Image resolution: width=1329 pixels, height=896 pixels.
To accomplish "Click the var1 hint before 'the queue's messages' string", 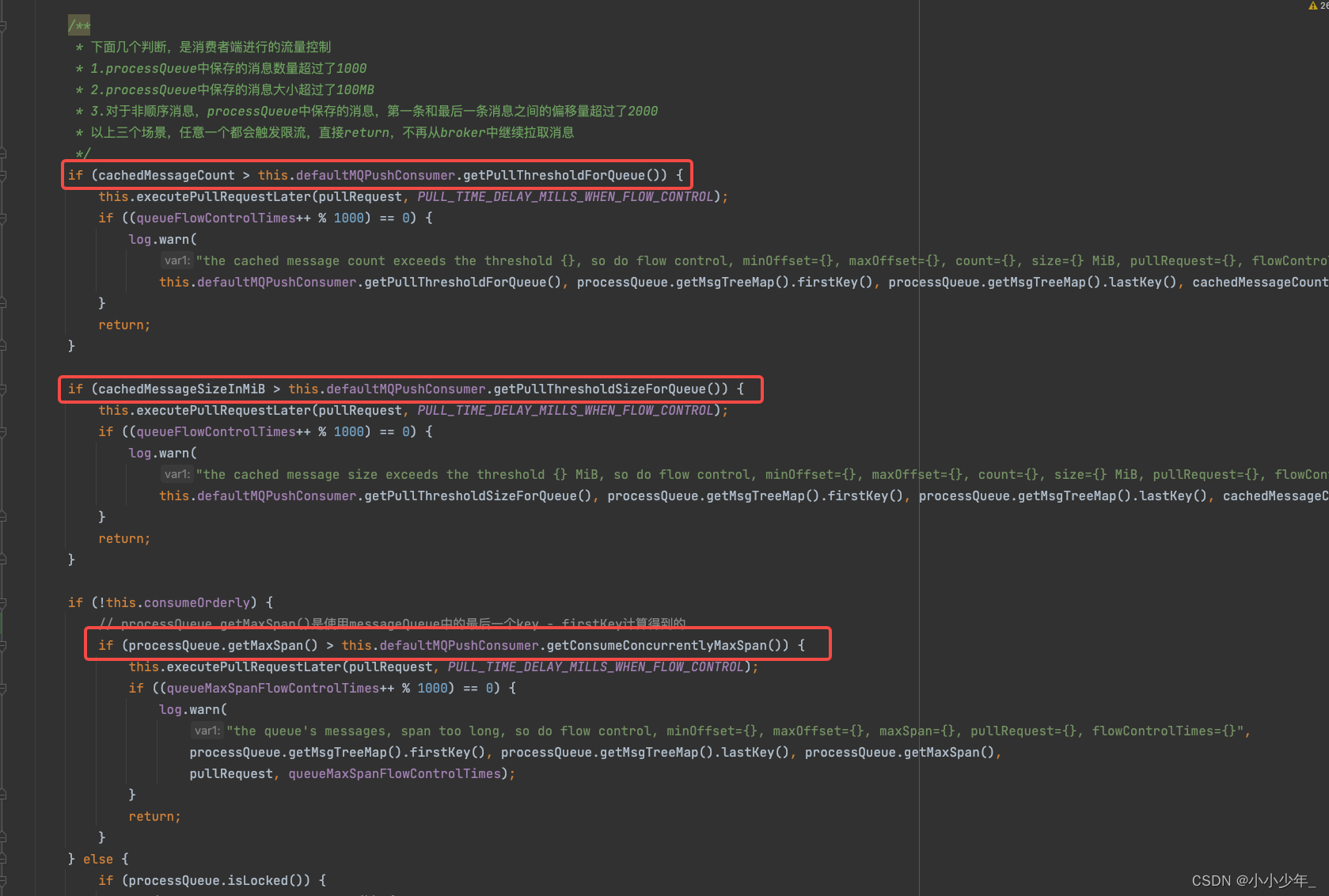I will (x=207, y=731).
